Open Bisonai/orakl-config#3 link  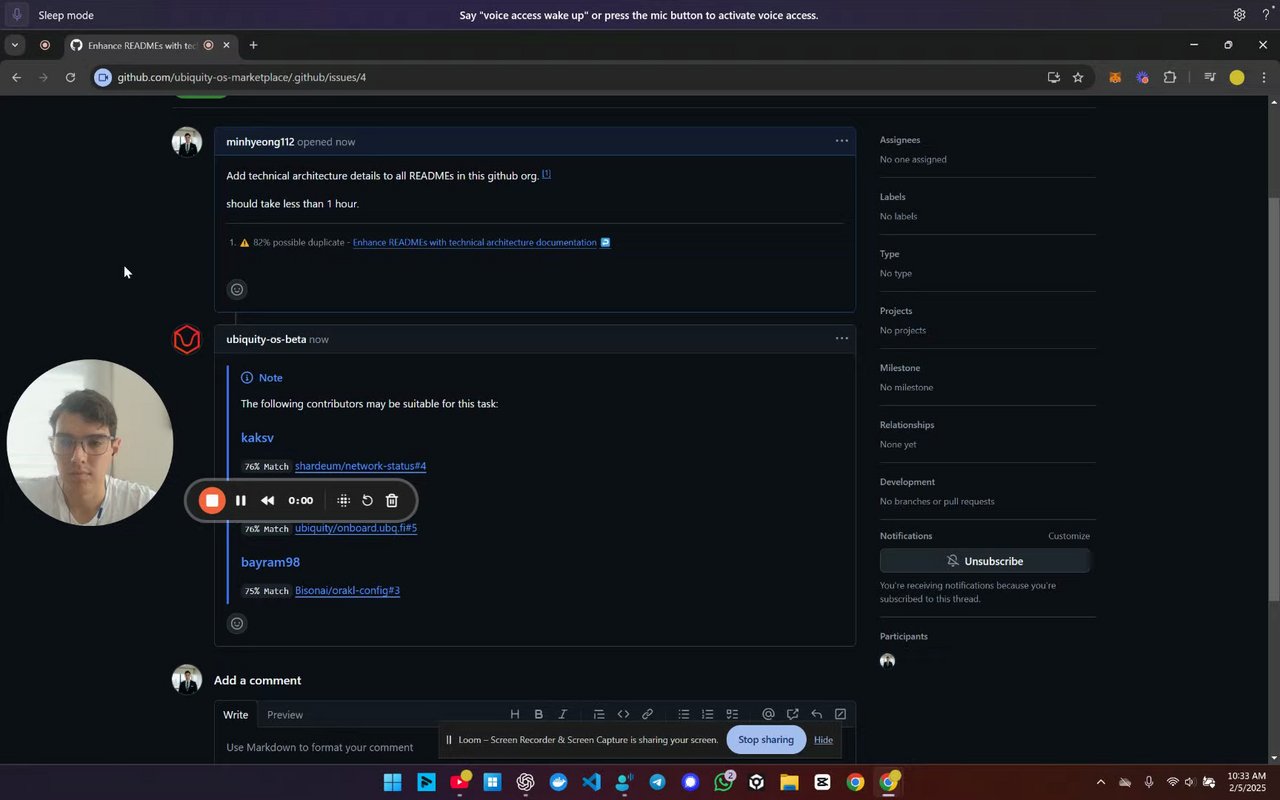coord(347,590)
